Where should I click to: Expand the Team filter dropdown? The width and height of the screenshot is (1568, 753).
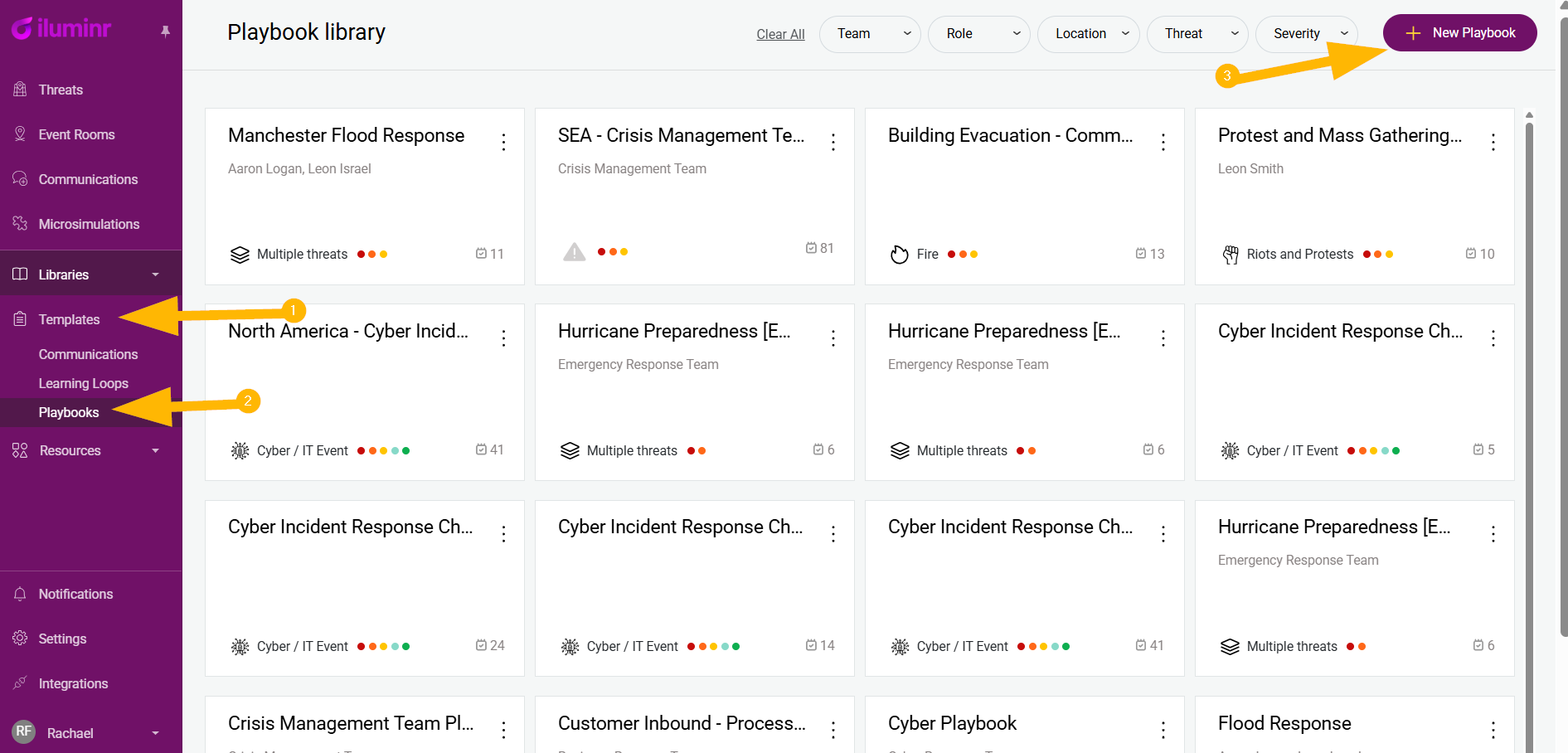870,34
